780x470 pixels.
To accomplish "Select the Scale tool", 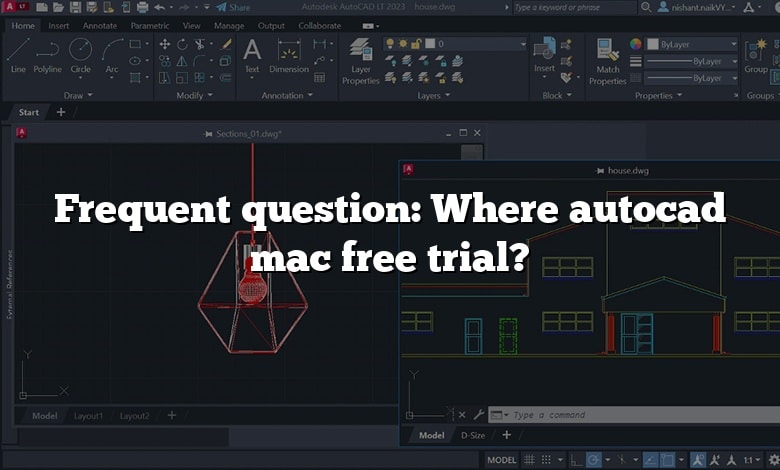I will tap(182, 78).
